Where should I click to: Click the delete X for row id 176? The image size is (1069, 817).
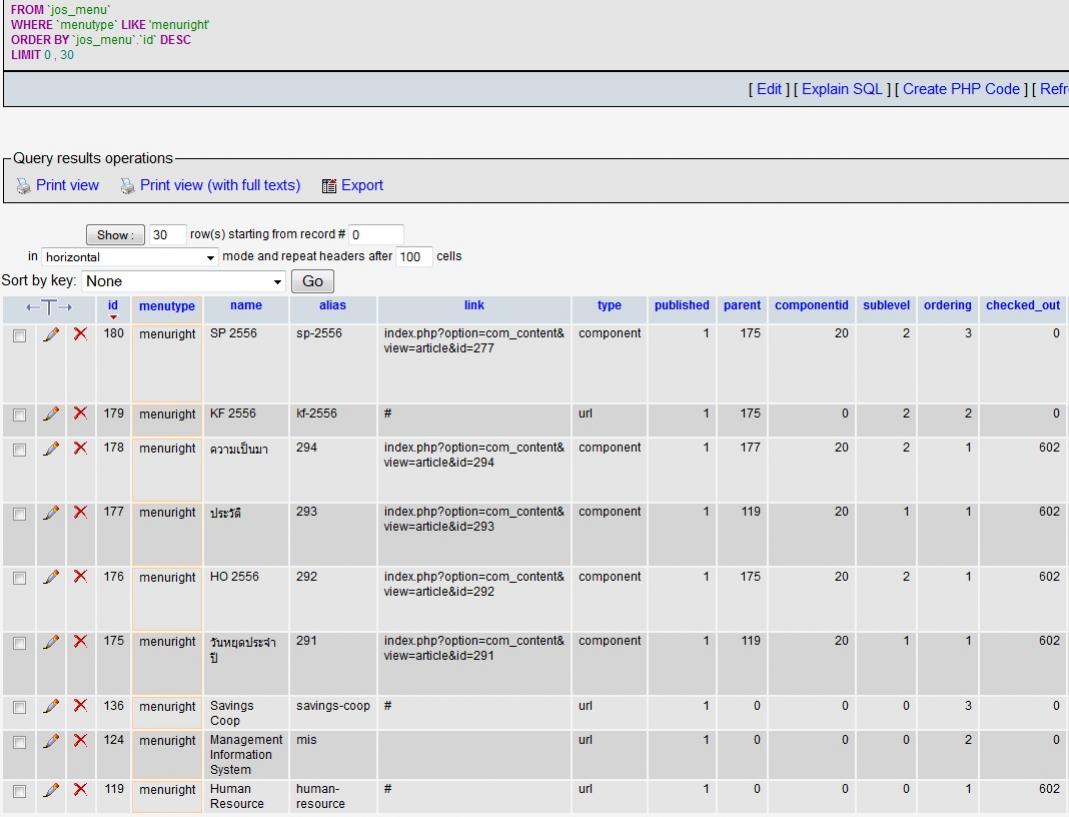pyautogui.click(x=80, y=576)
